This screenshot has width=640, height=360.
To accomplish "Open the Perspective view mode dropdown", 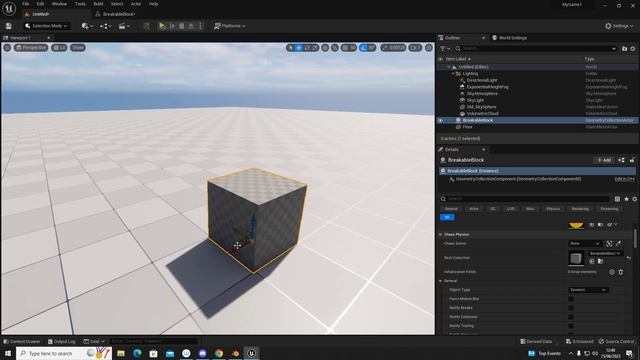I will click(31, 48).
